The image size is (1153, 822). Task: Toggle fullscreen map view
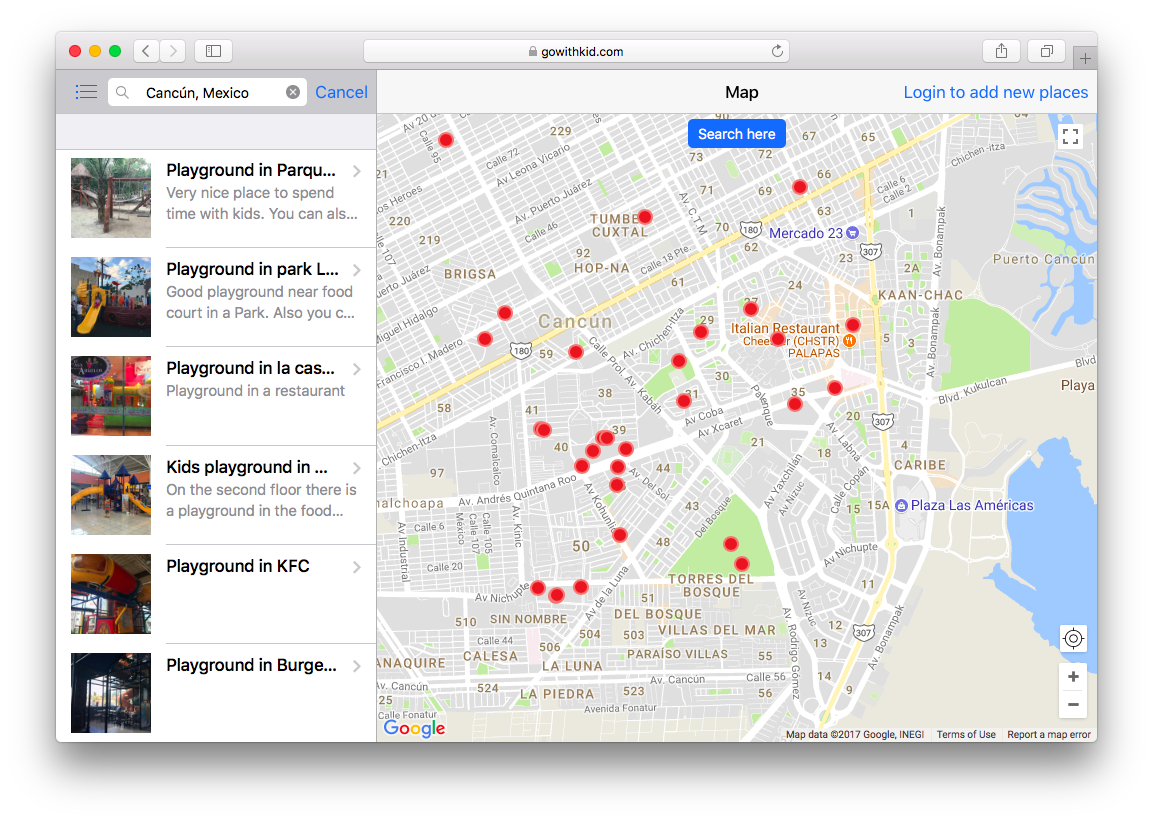click(x=1071, y=137)
